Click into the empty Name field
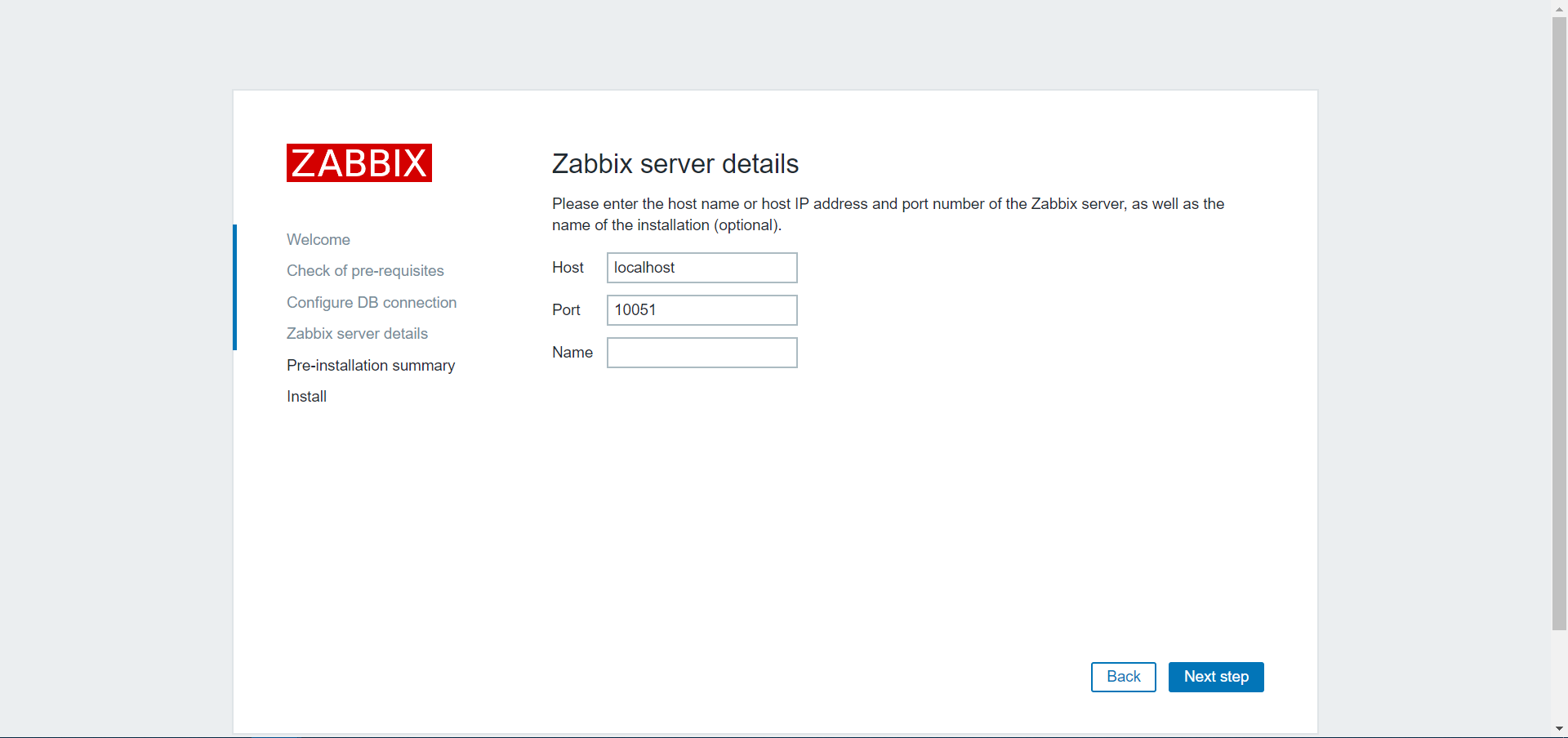The image size is (1568, 738). coord(702,353)
